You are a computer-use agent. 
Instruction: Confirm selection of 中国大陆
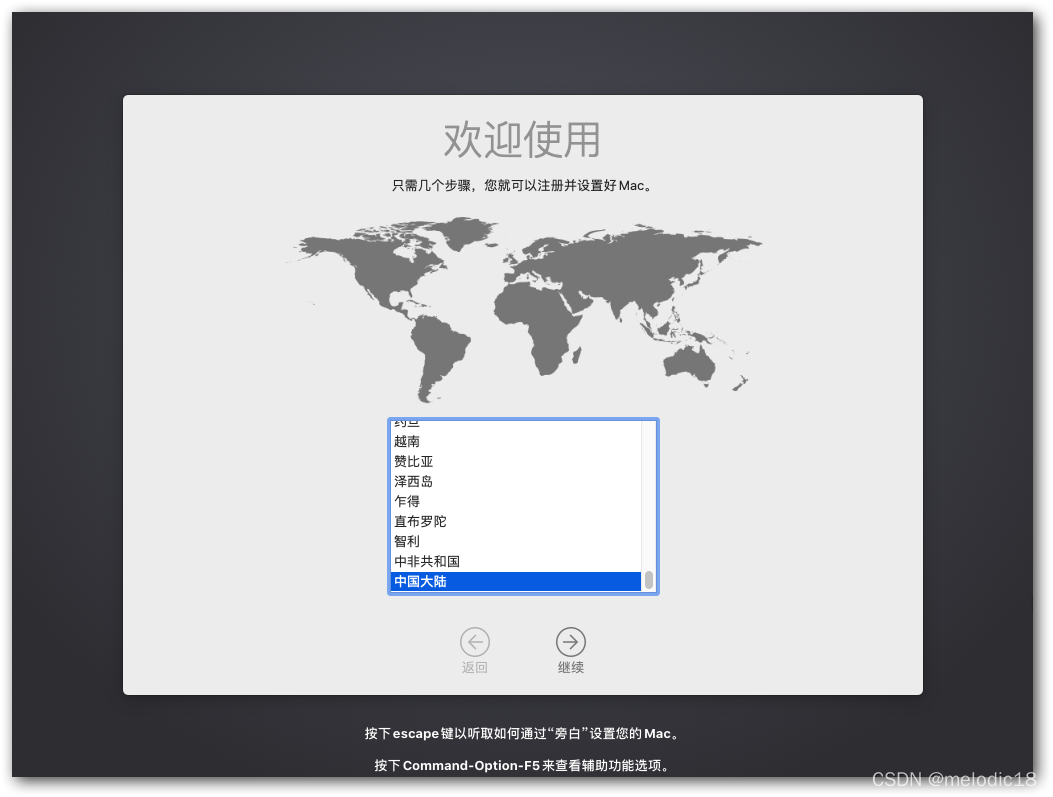point(420,581)
